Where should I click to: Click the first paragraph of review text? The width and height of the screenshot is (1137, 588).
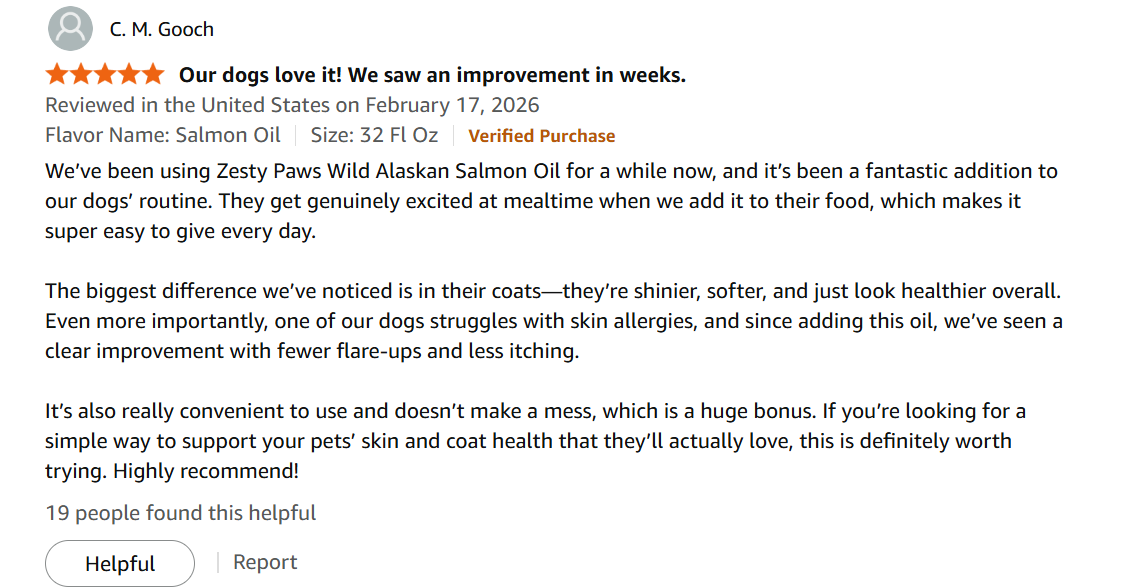click(x=550, y=200)
